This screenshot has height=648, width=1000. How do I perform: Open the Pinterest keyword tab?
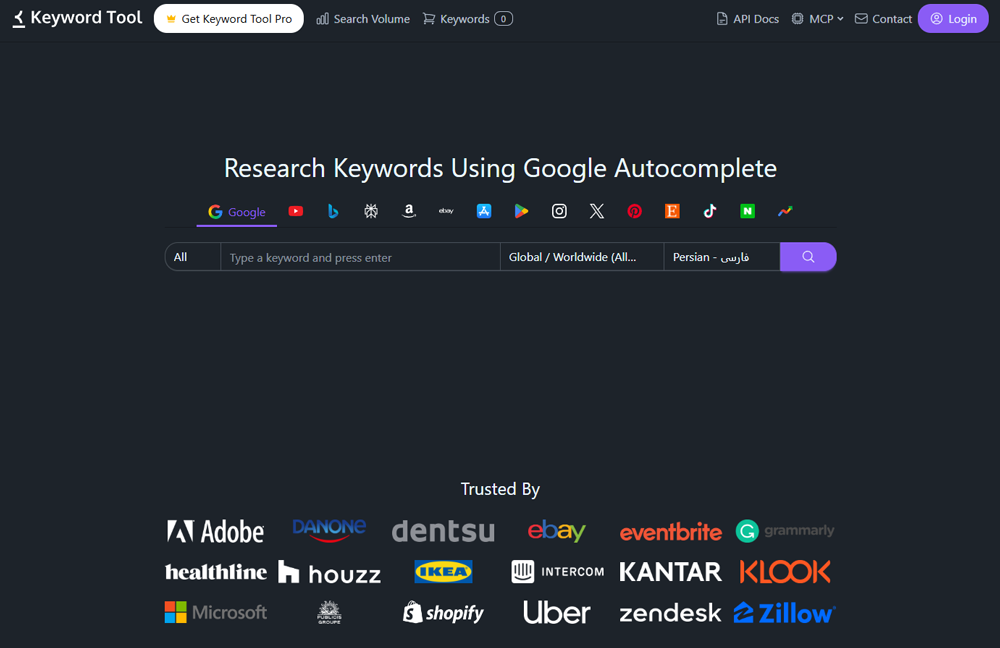[x=635, y=211]
